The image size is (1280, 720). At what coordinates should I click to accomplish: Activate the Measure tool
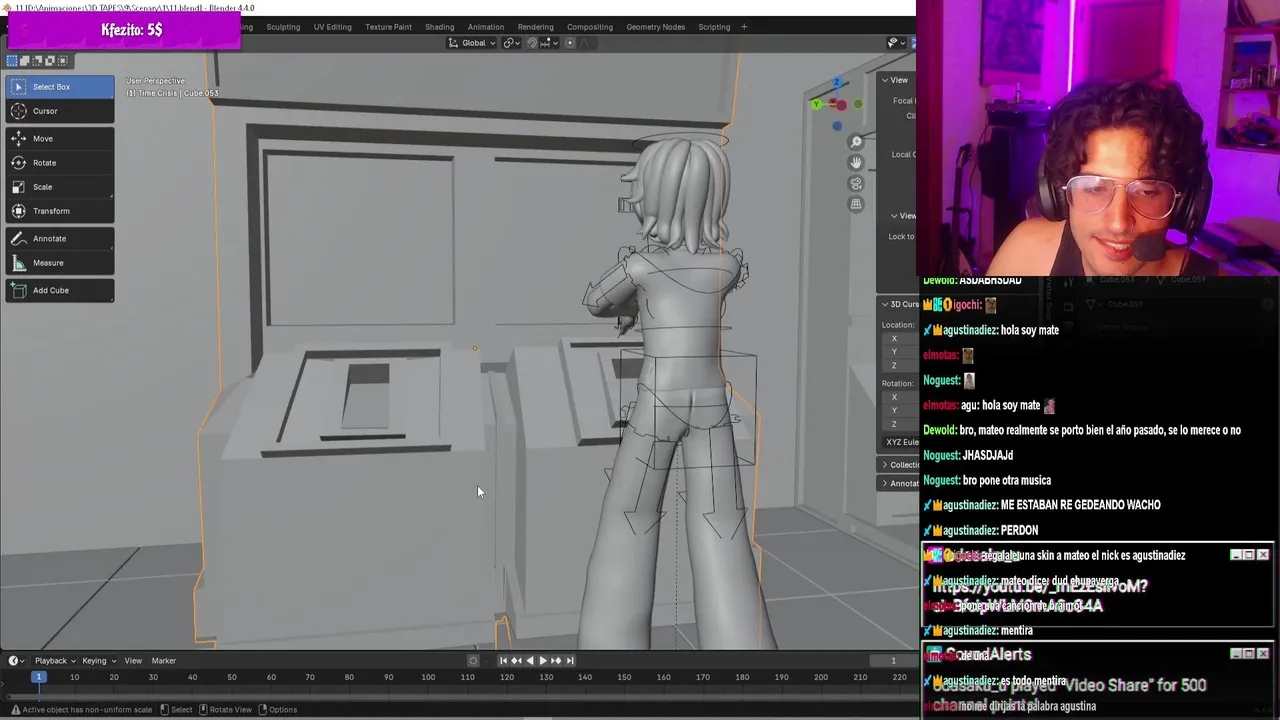[59, 263]
